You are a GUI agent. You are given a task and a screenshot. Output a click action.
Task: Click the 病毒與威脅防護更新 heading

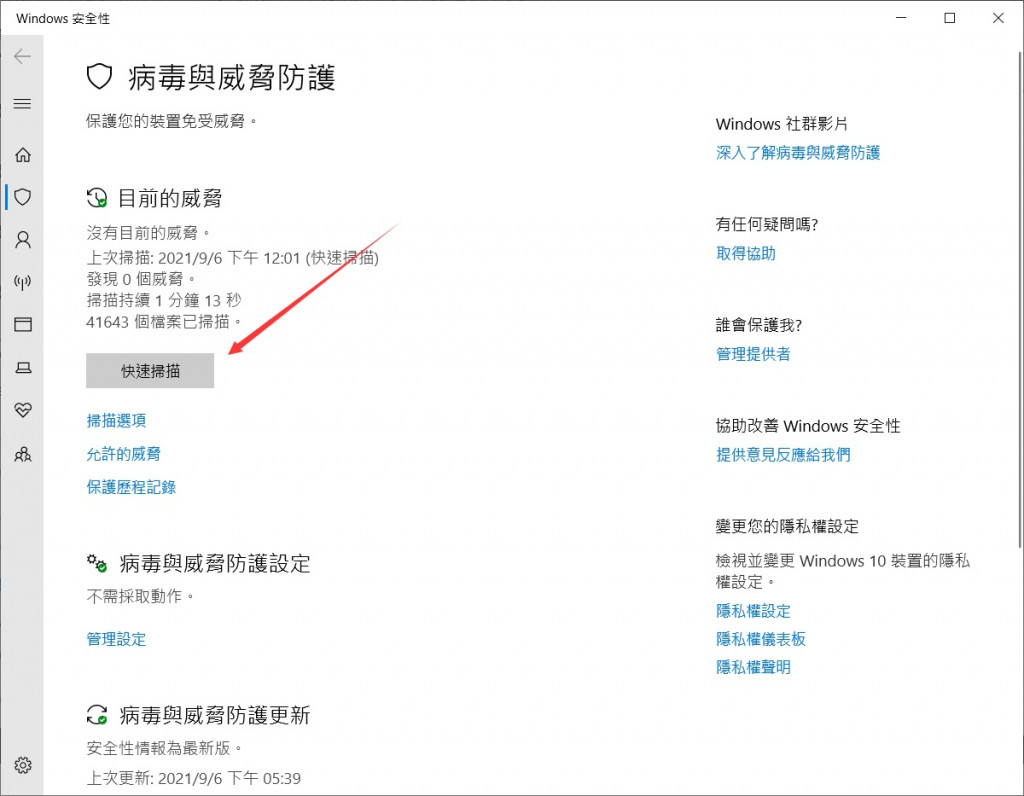pos(215,715)
